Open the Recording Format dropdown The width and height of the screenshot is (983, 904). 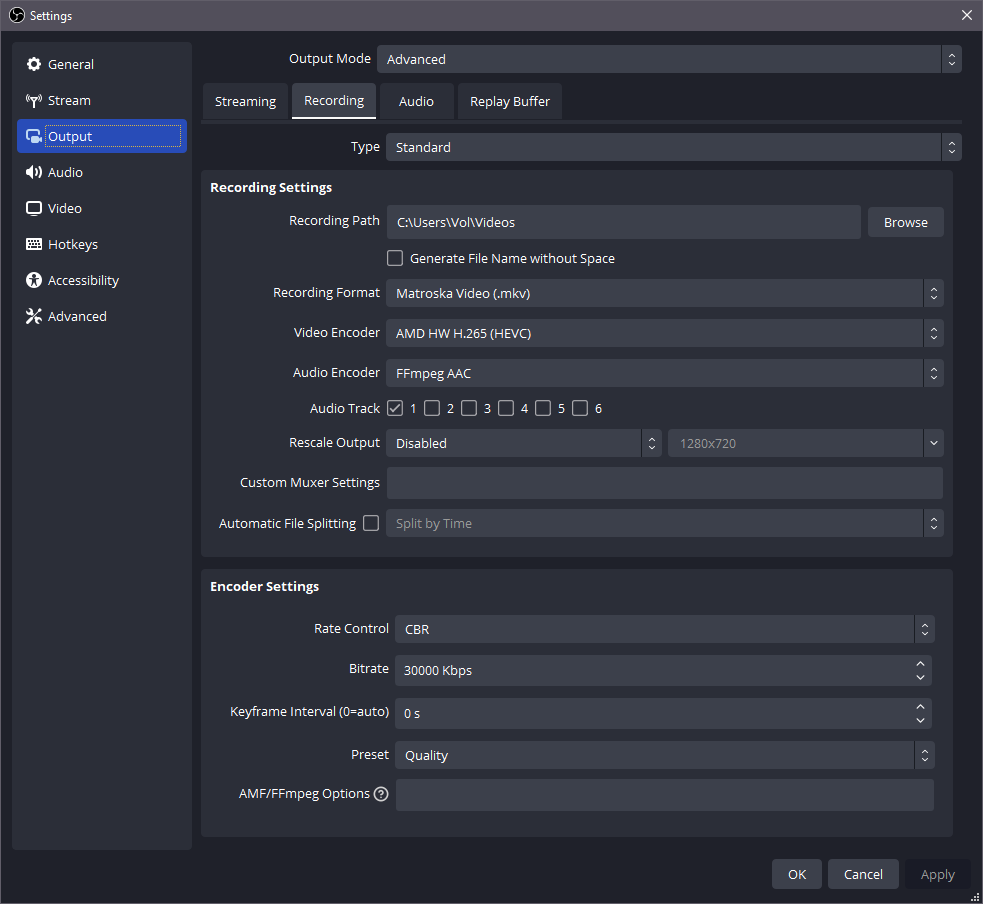pyautogui.click(x=664, y=293)
